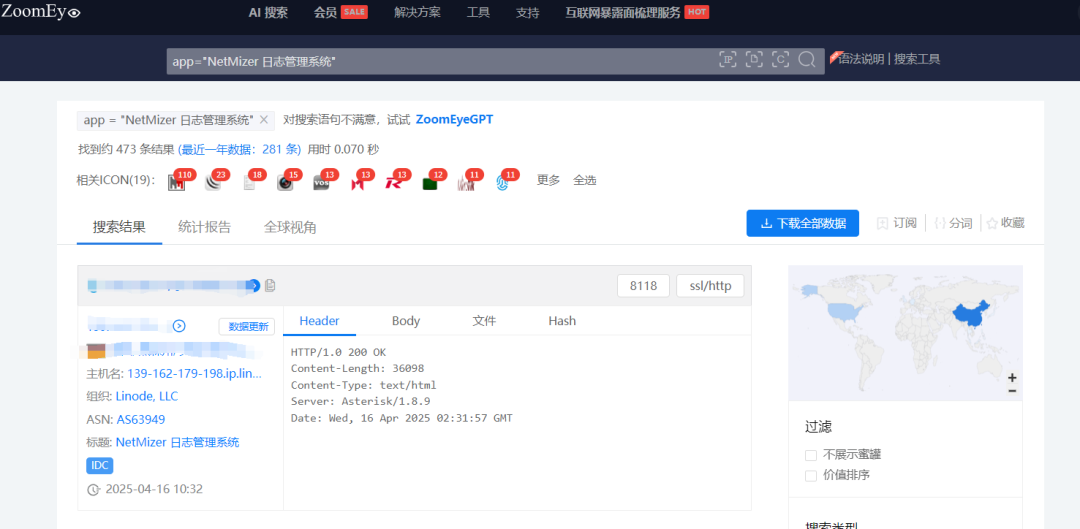The width and height of the screenshot is (1080, 529).
Task: Zoom out the map with minus
Action: coord(1012,391)
